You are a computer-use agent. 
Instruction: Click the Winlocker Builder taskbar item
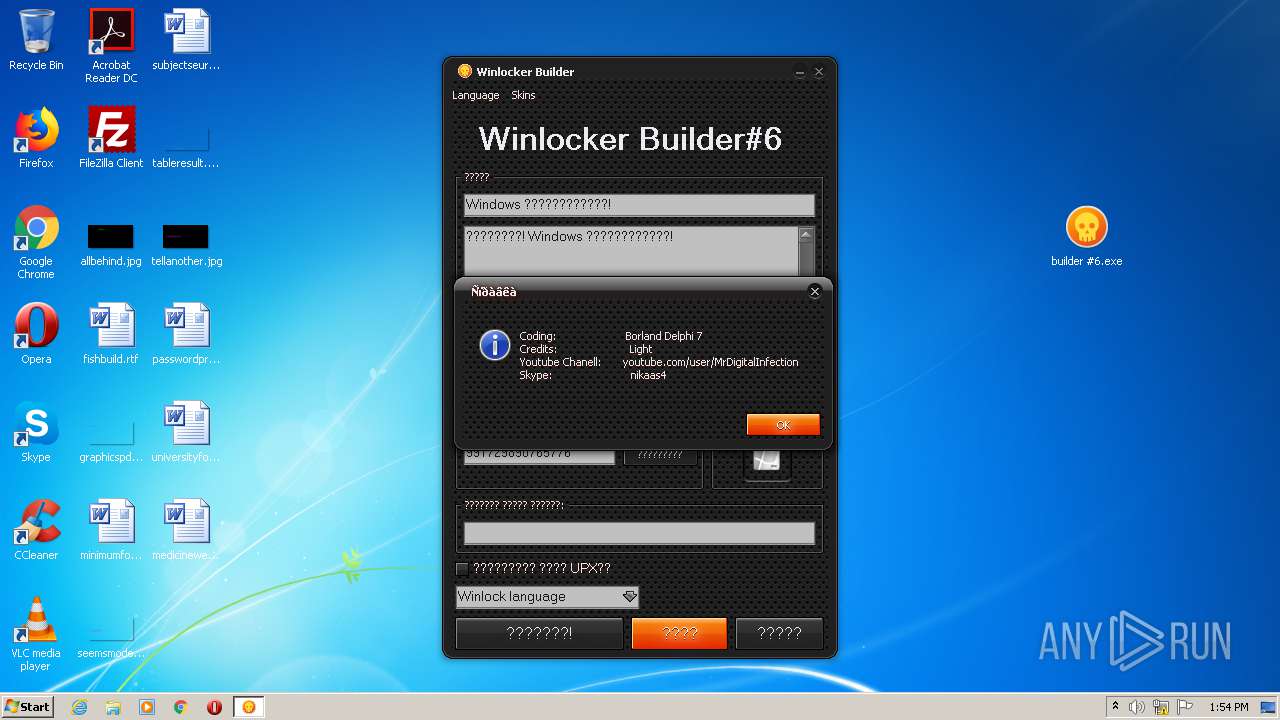point(249,707)
